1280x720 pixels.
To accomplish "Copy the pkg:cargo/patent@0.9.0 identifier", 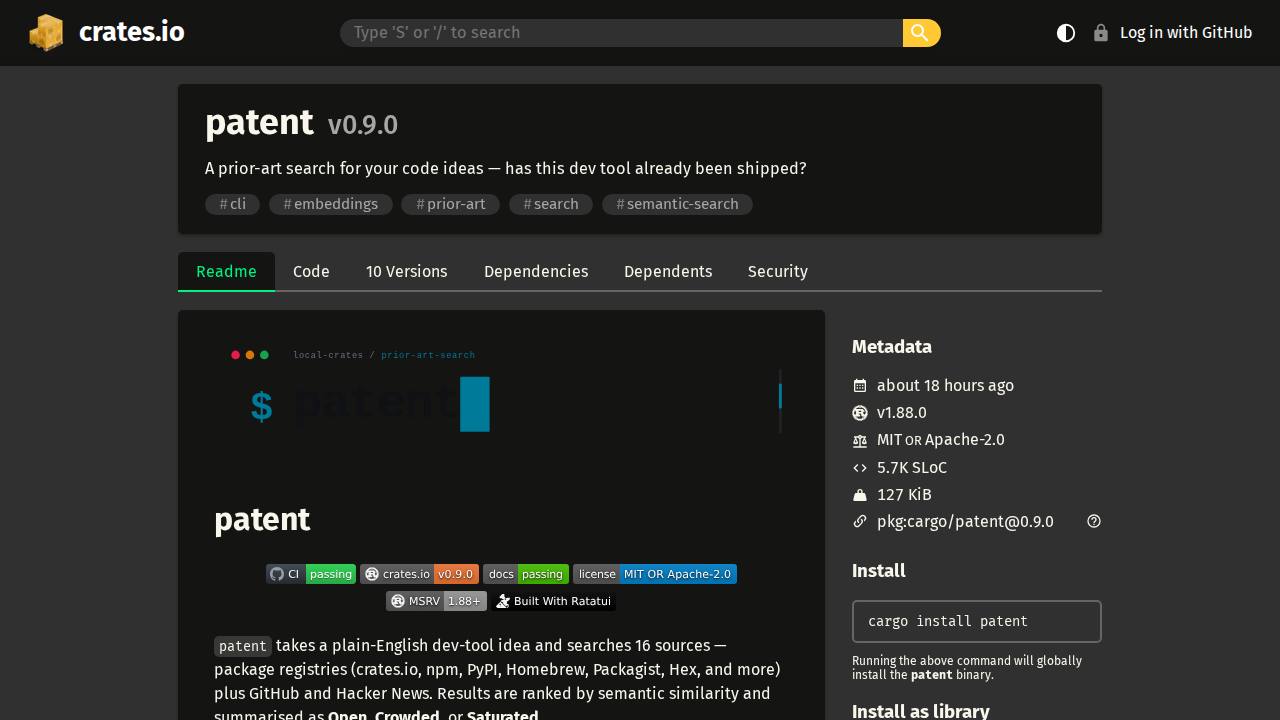I will (x=965, y=522).
